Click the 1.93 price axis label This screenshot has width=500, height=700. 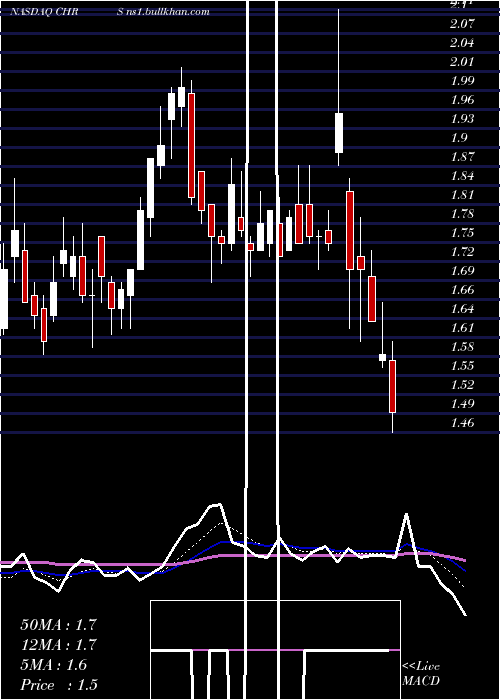pos(462,119)
